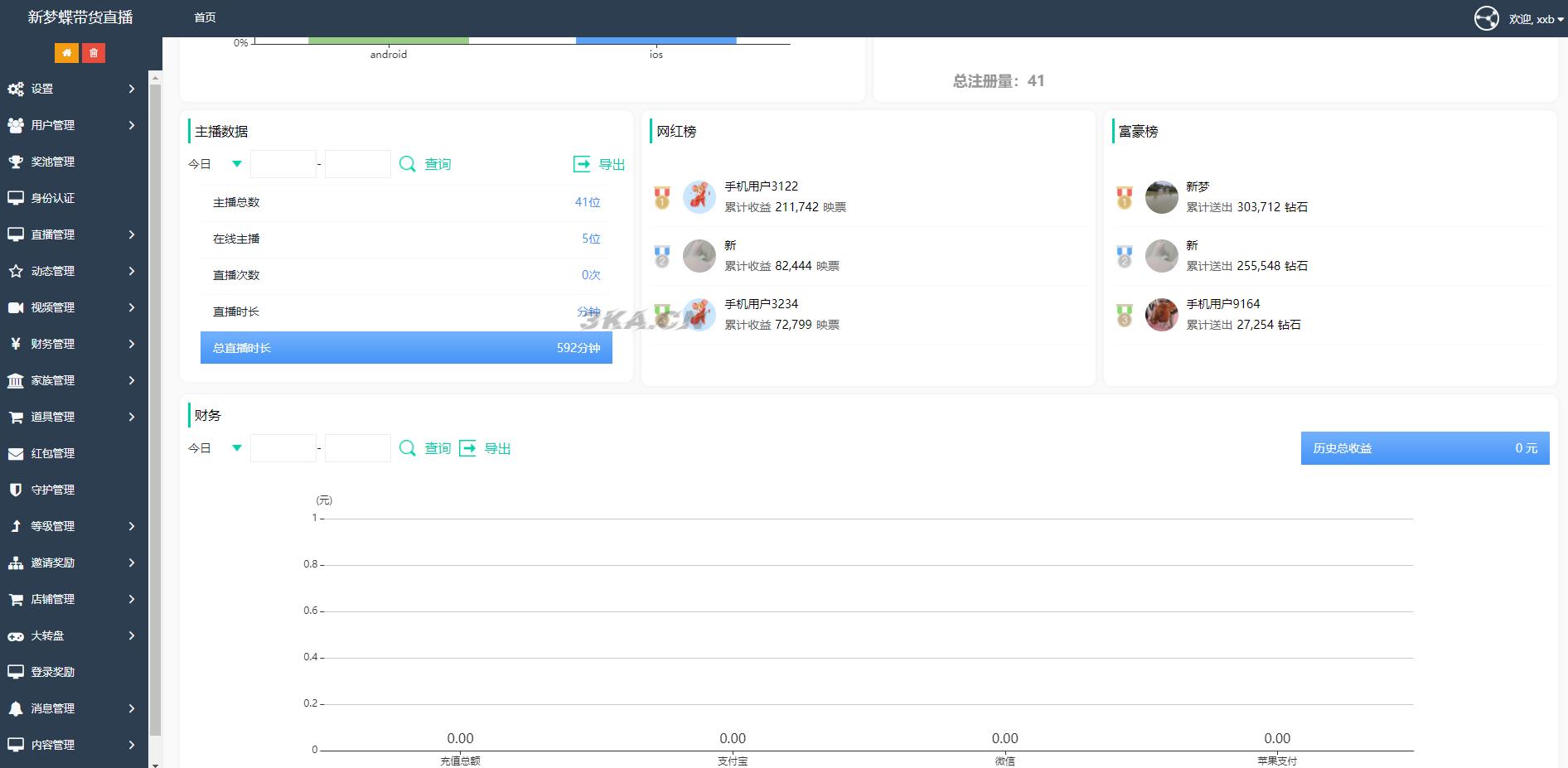Click the monitor icon beside 身份认证
1568x768 pixels.
16,198
